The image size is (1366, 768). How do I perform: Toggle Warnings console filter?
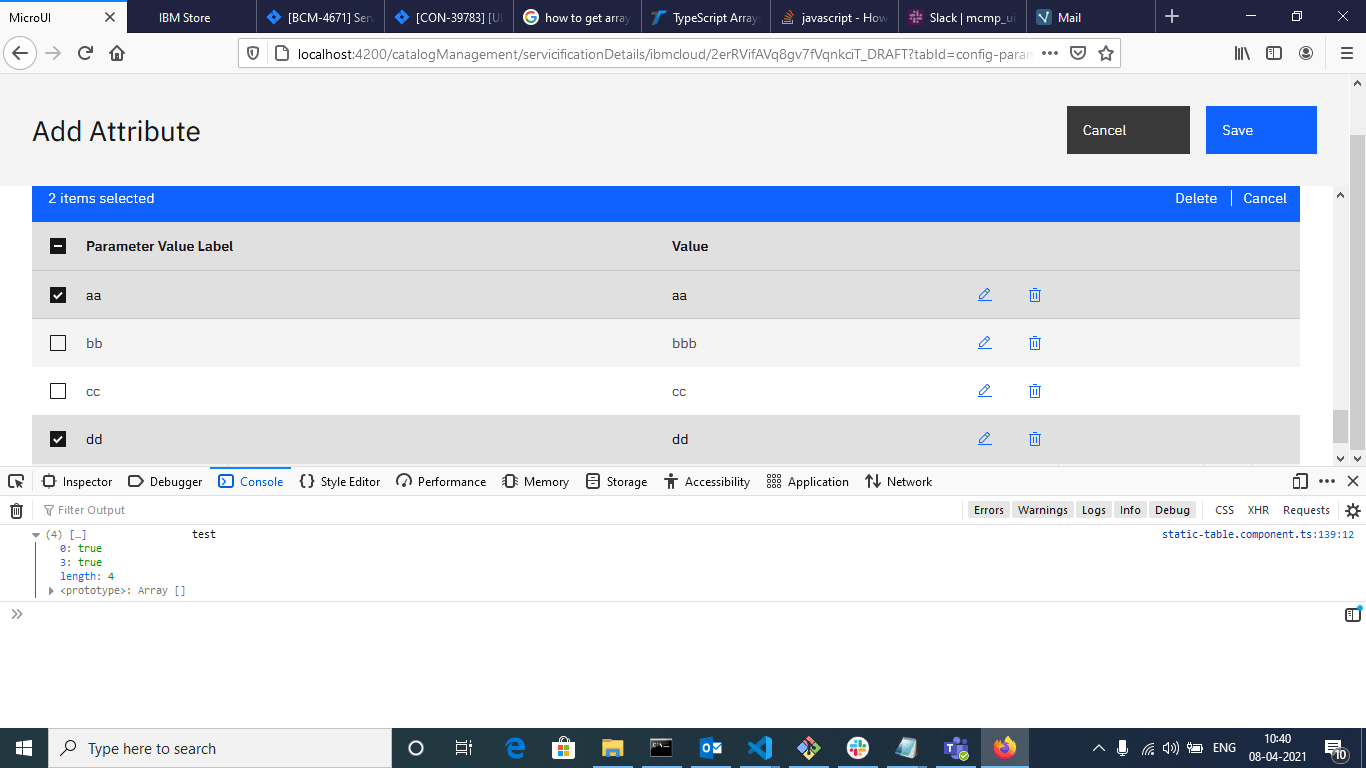point(1043,510)
